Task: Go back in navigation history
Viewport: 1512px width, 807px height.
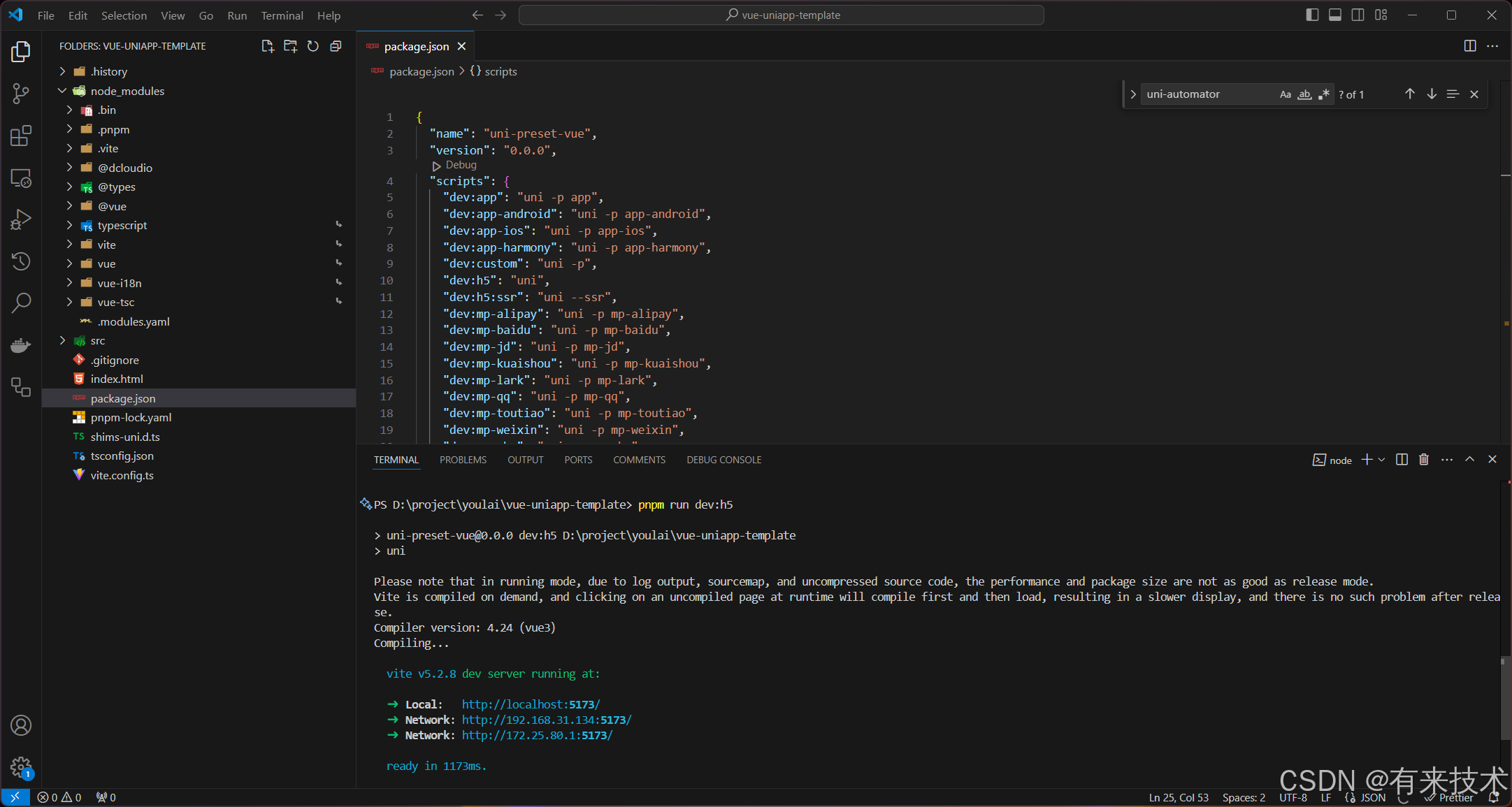Action: [x=477, y=15]
